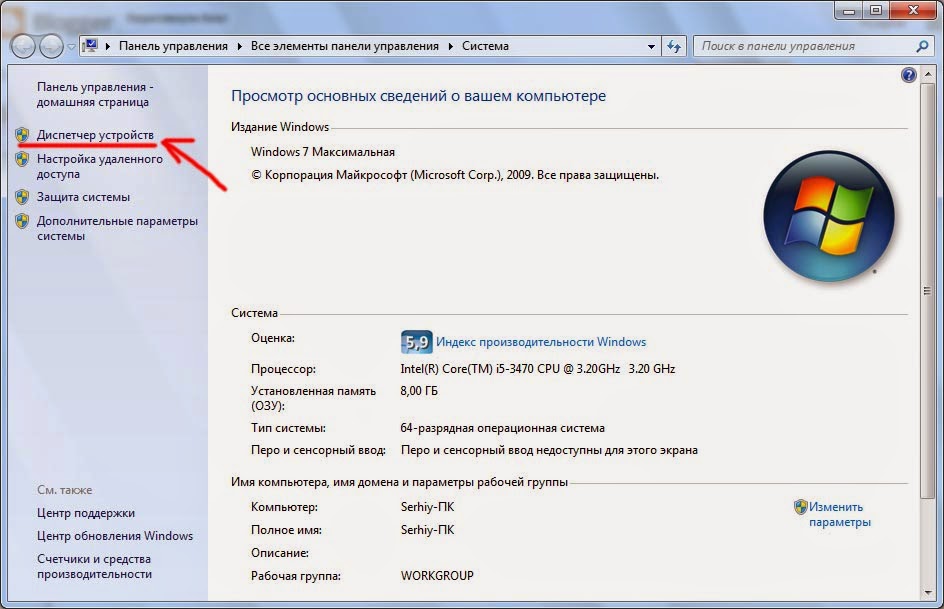Click shield icon beside Изменить параметры
Screen dimensions: 944x609
800,507
